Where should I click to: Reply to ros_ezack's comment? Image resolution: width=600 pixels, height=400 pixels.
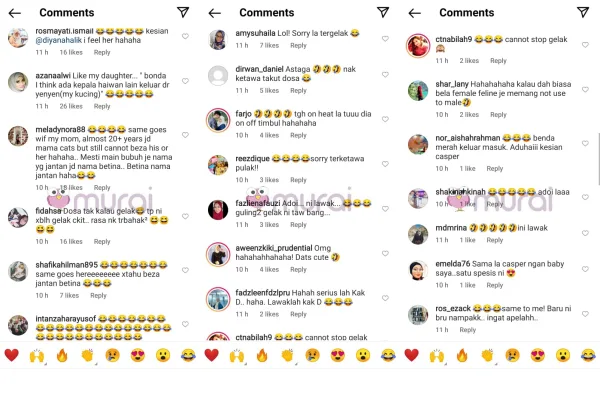468,330
